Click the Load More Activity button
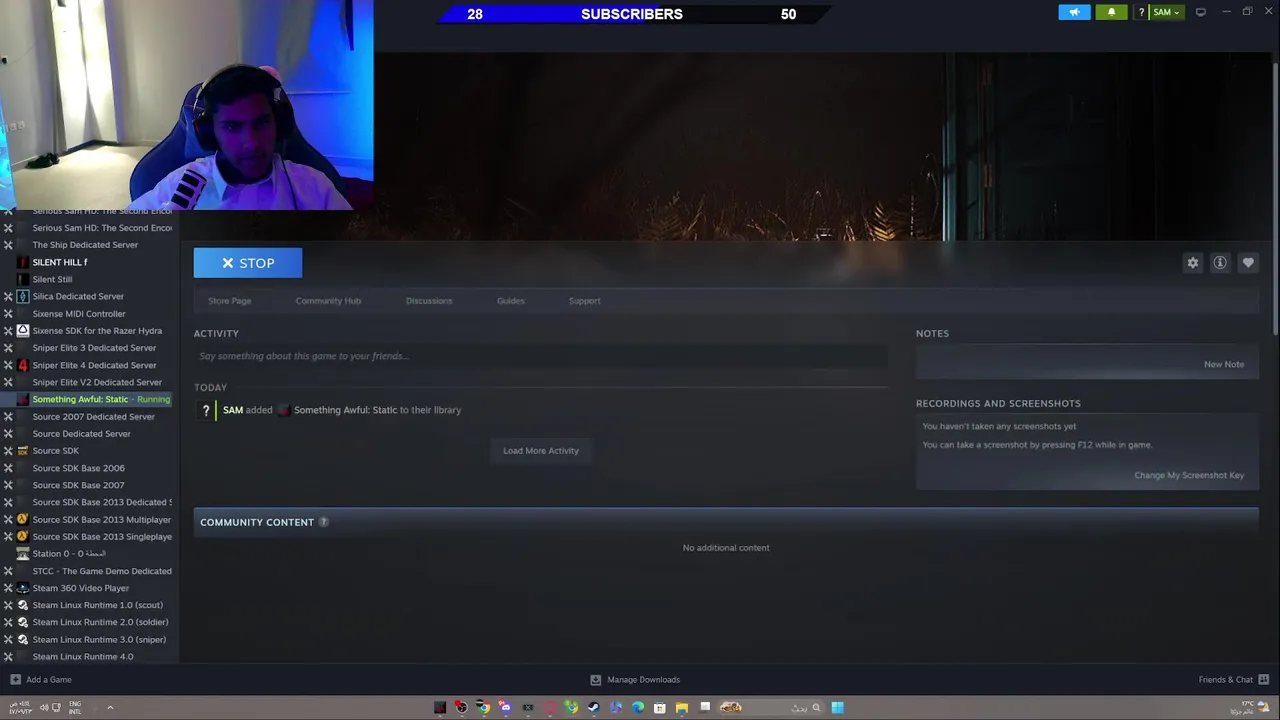This screenshot has width=1280, height=720. [541, 451]
